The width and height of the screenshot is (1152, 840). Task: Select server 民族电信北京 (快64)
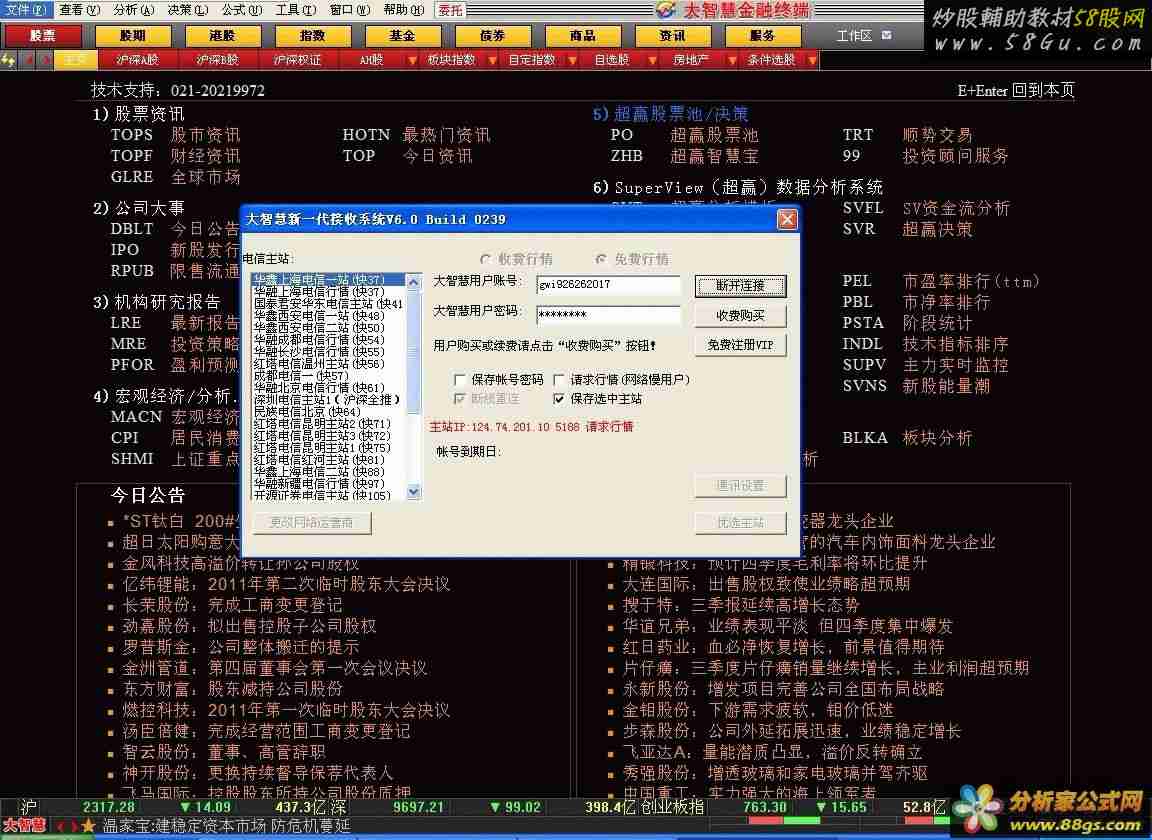click(307, 412)
